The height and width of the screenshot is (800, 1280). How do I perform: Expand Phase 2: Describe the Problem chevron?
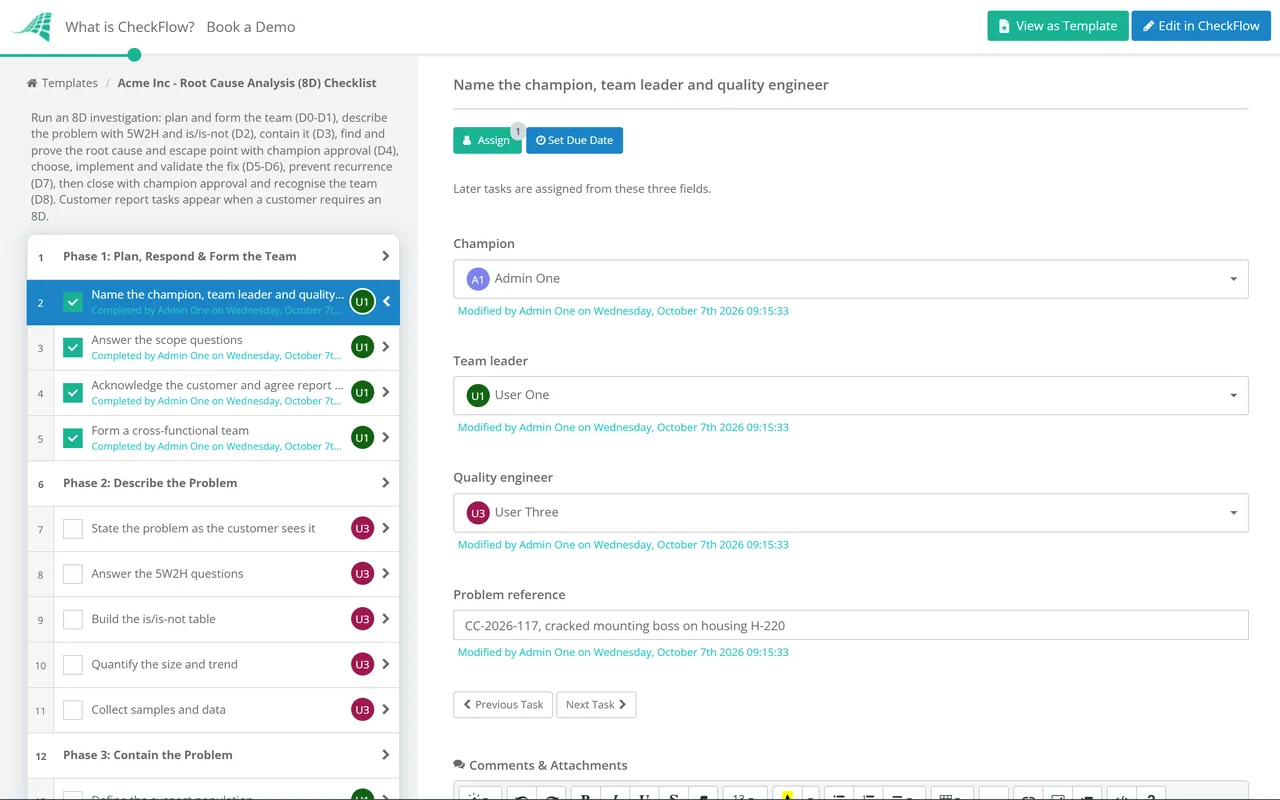(x=386, y=483)
